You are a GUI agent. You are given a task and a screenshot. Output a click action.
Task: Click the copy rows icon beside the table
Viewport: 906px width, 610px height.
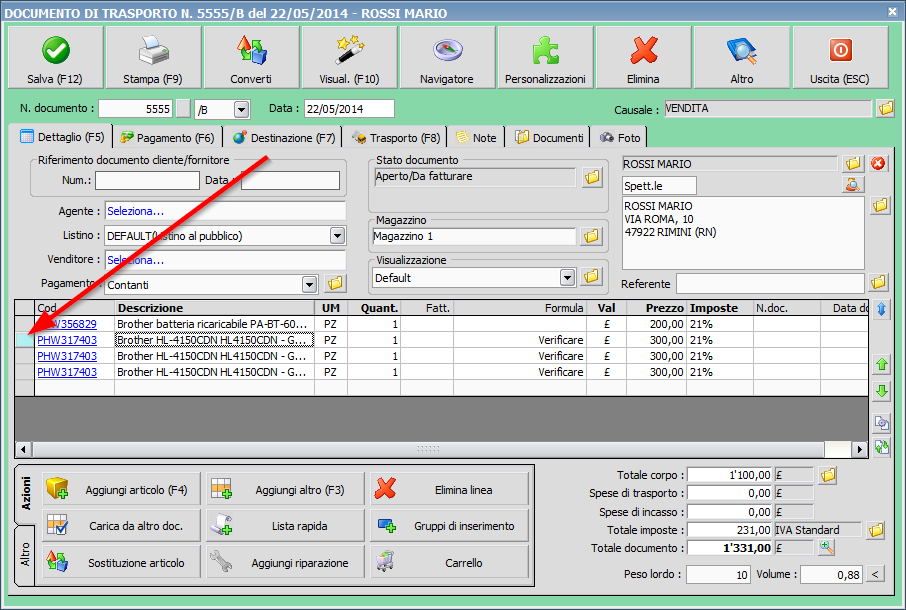882,423
